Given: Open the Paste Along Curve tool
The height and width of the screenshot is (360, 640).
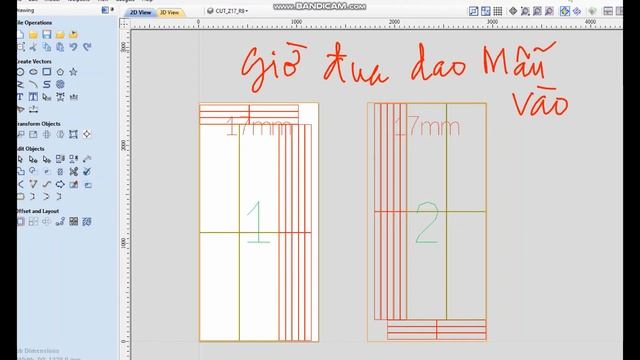Looking at the screenshot, I should [60, 222].
